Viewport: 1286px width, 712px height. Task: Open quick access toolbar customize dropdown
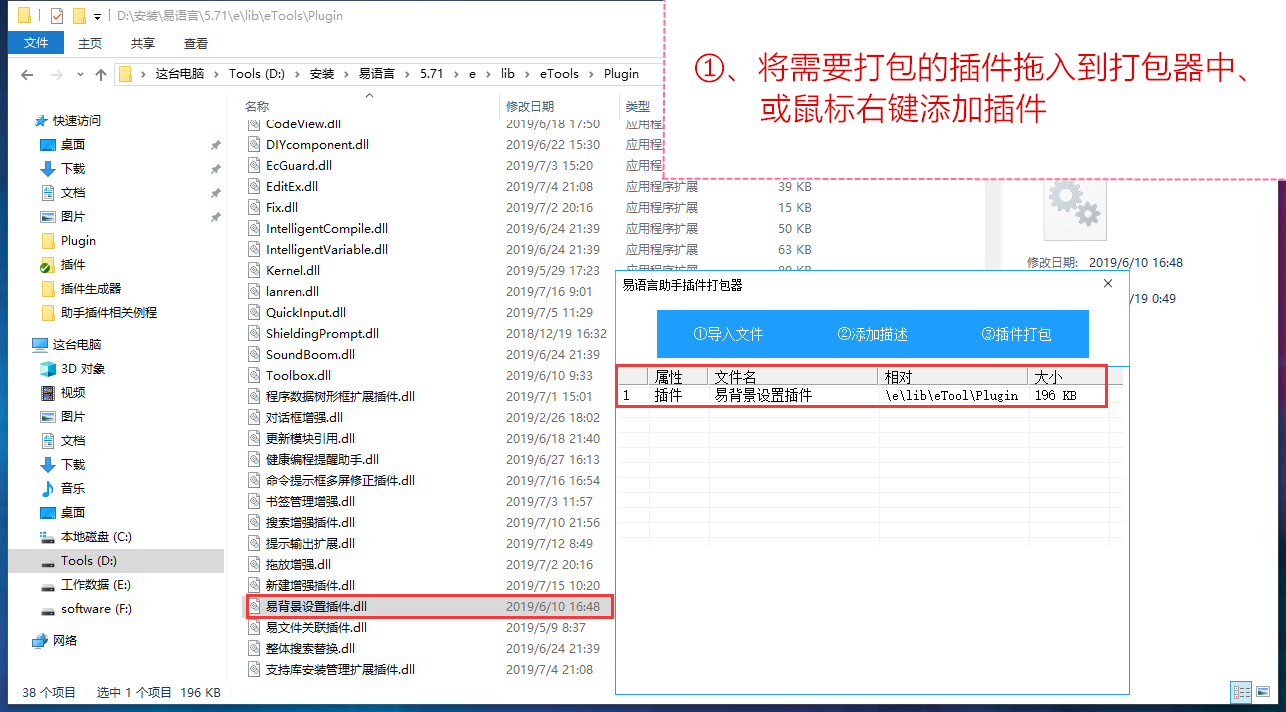pyautogui.click(x=97, y=16)
